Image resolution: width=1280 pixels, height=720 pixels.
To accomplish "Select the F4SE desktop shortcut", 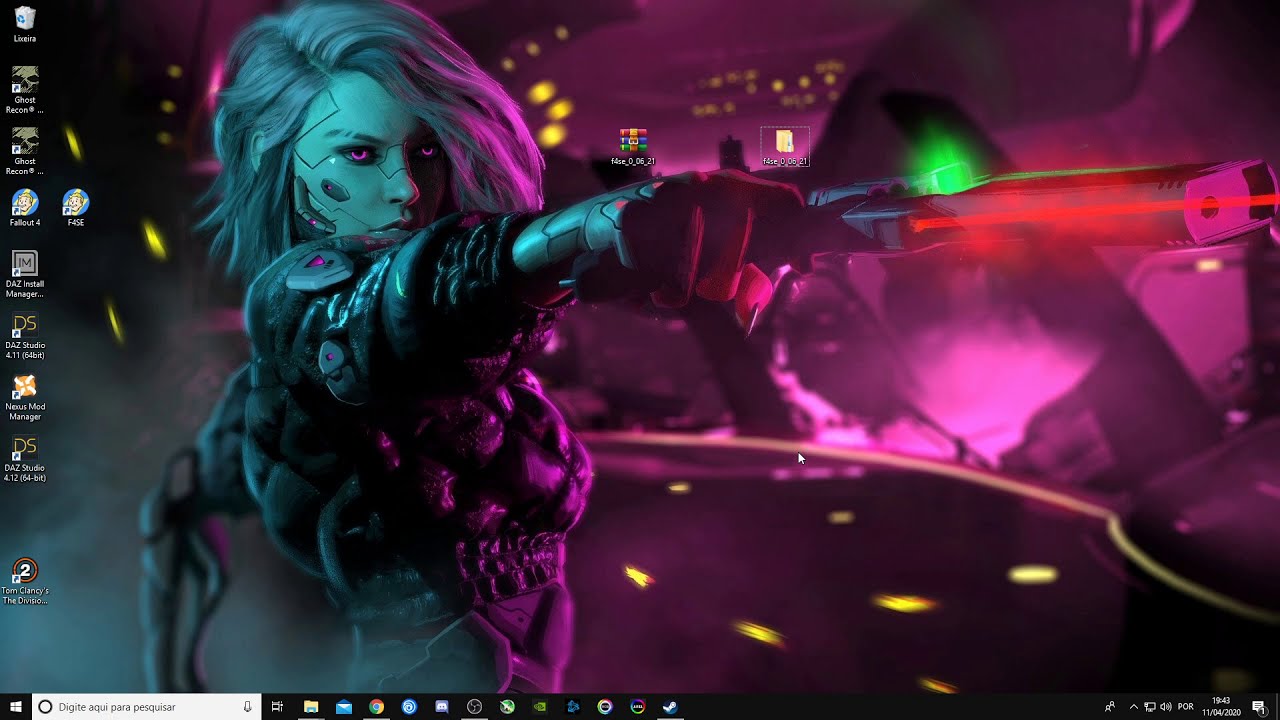I will click(76, 208).
